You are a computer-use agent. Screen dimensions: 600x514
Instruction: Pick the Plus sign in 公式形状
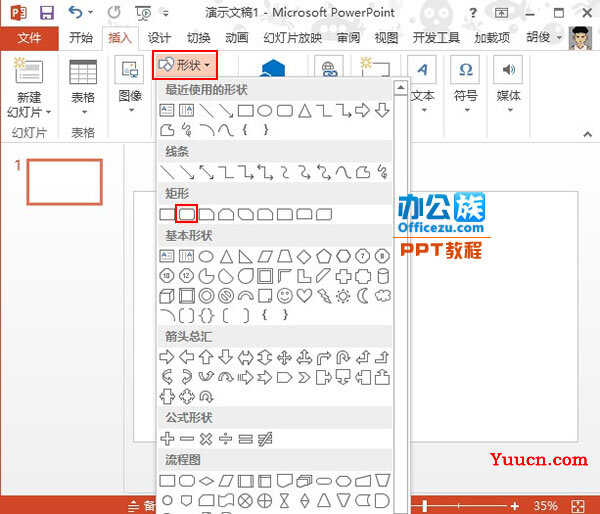pyautogui.click(x=167, y=439)
